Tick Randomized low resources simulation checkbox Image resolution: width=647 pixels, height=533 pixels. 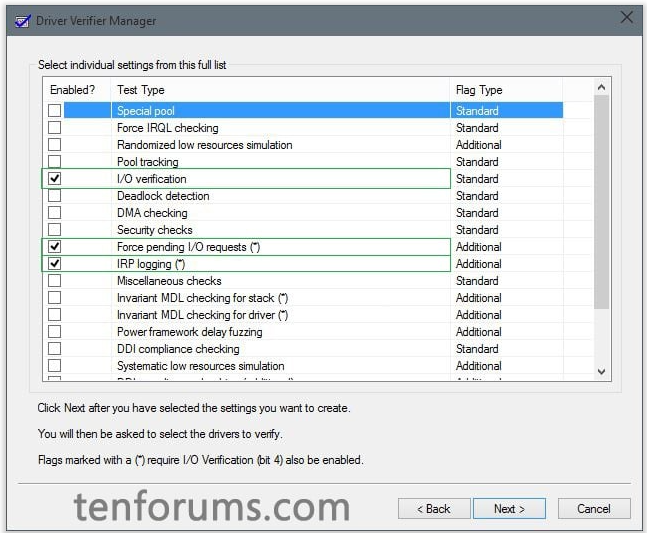coord(54,144)
